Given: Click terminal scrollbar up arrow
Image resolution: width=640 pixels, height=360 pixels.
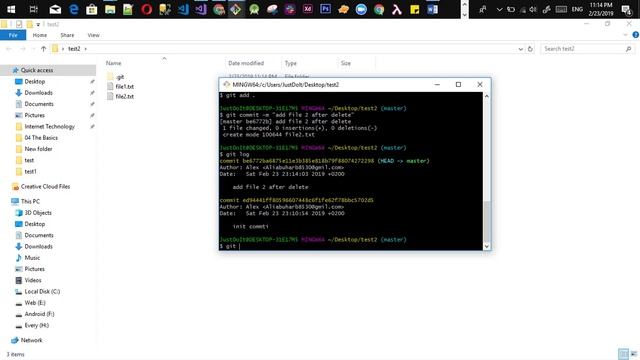Looking at the screenshot, I should pos(487,96).
